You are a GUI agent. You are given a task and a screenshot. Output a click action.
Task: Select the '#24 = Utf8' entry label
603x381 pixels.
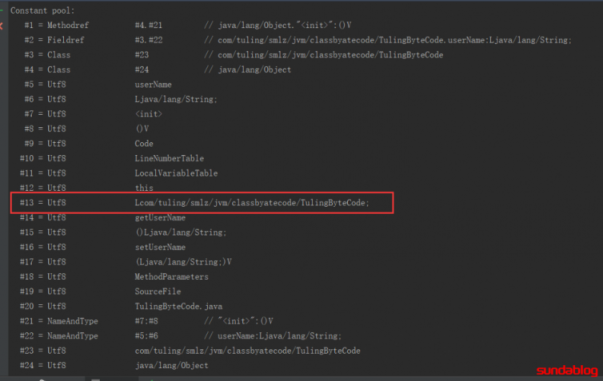point(43,366)
